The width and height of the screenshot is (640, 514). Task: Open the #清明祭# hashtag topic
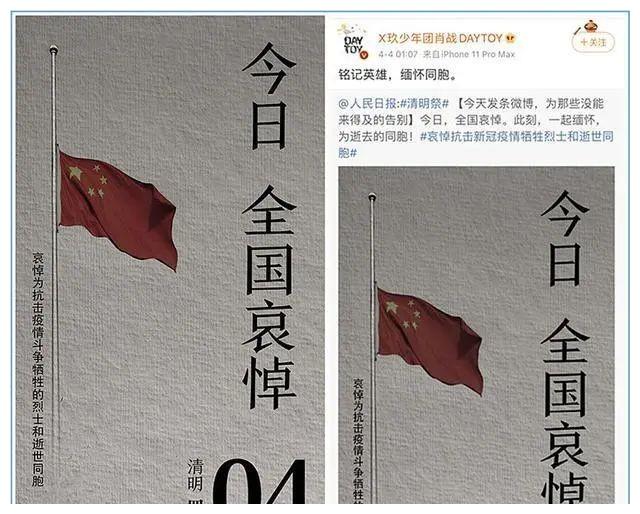point(424,103)
